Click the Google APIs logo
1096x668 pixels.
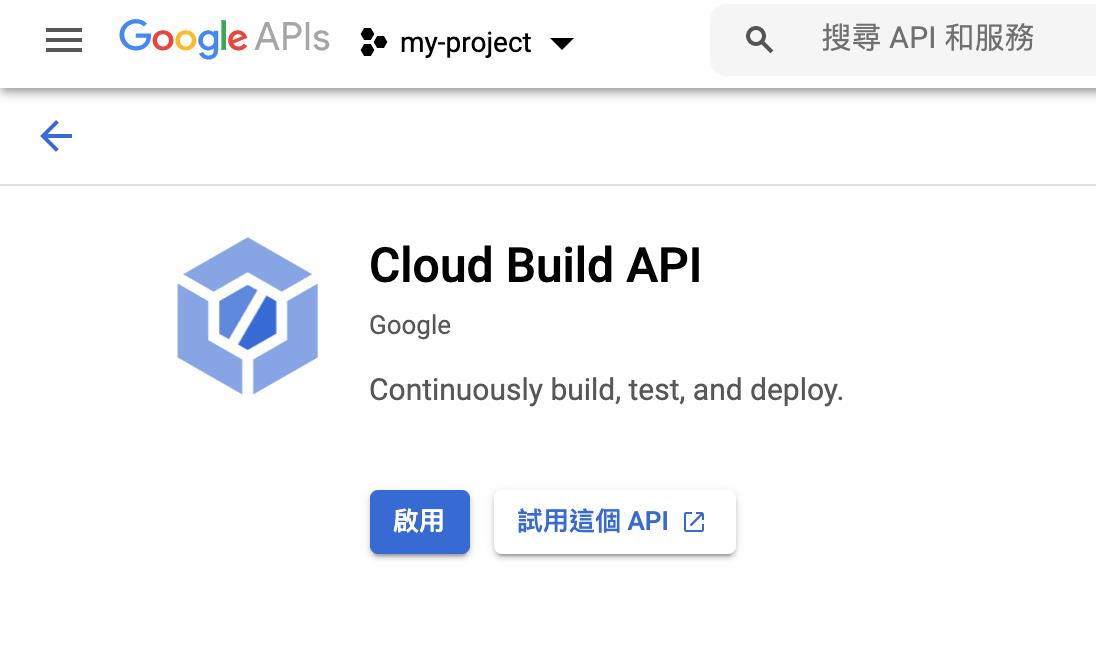pyautogui.click(x=224, y=38)
